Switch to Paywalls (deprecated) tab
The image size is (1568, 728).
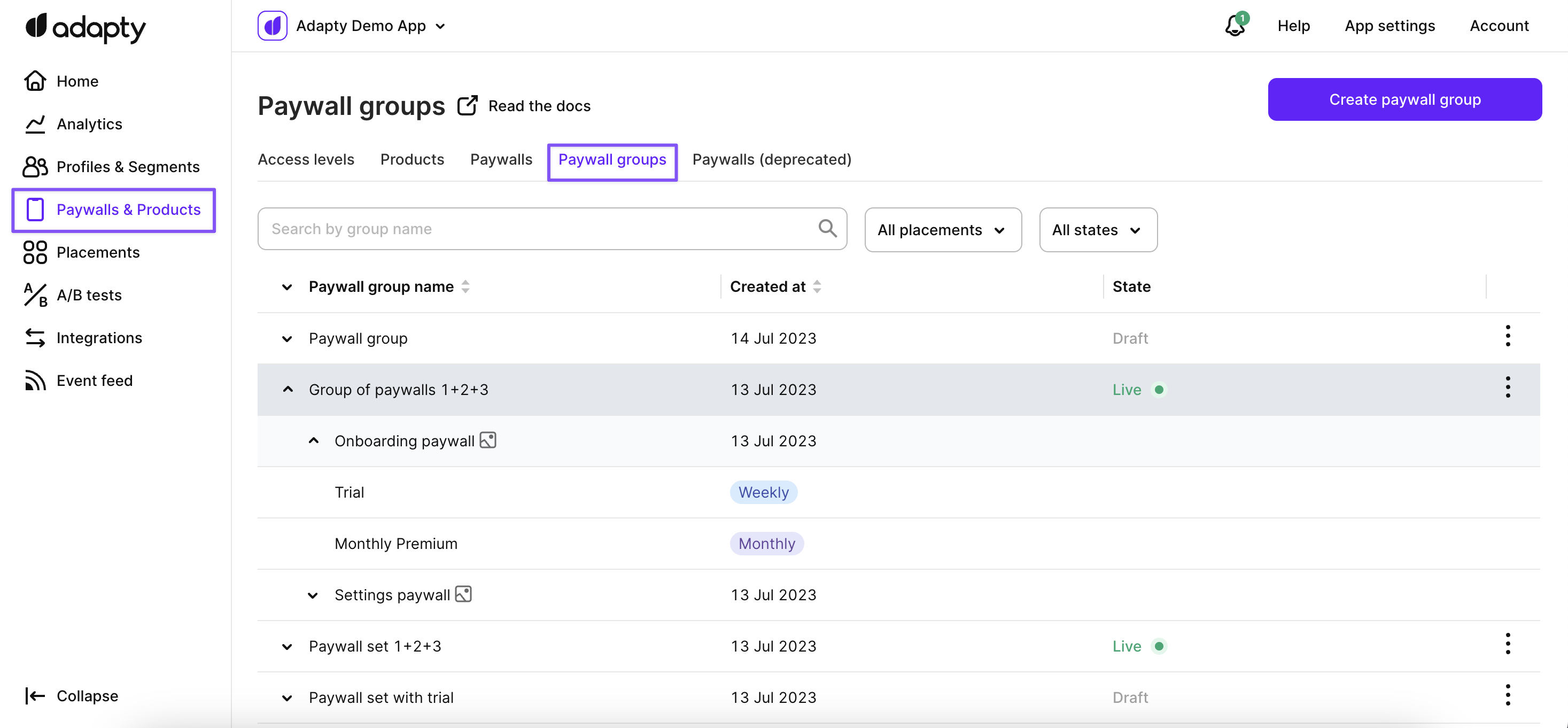pos(771,159)
